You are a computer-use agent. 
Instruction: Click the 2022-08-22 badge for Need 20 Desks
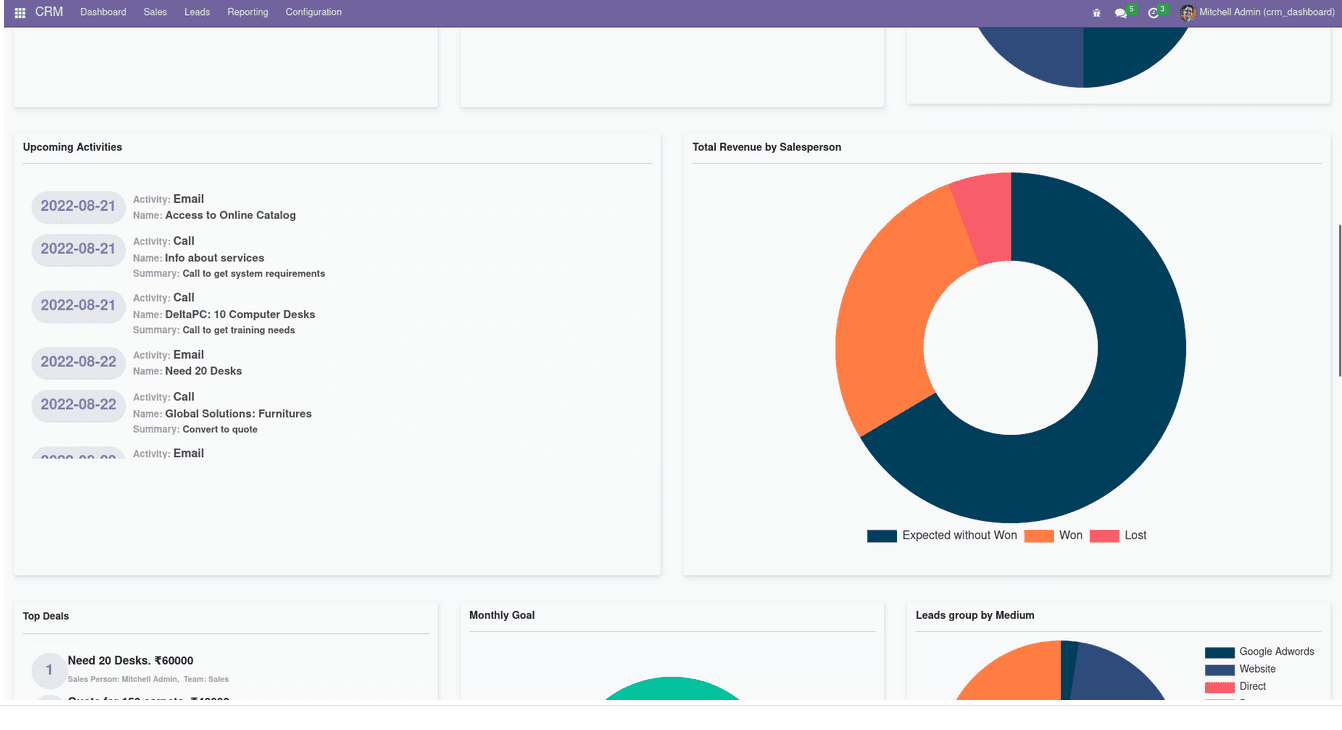pyautogui.click(x=78, y=362)
